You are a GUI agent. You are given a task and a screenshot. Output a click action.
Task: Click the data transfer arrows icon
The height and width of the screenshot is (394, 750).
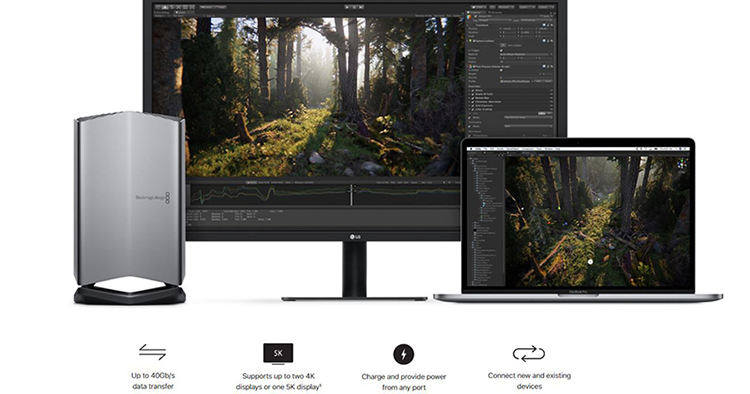(x=153, y=352)
